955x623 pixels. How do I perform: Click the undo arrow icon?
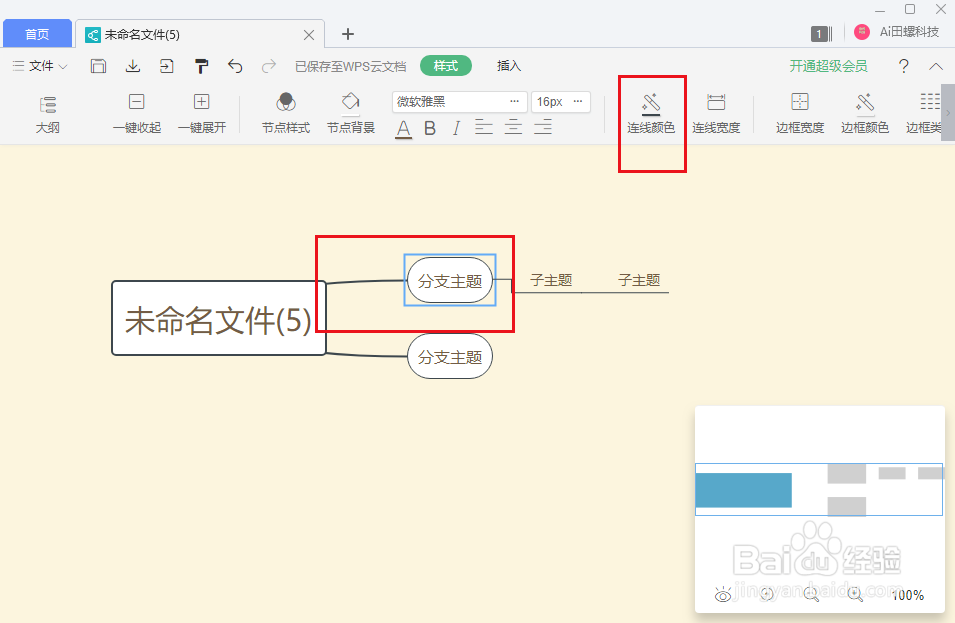[237, 66]
